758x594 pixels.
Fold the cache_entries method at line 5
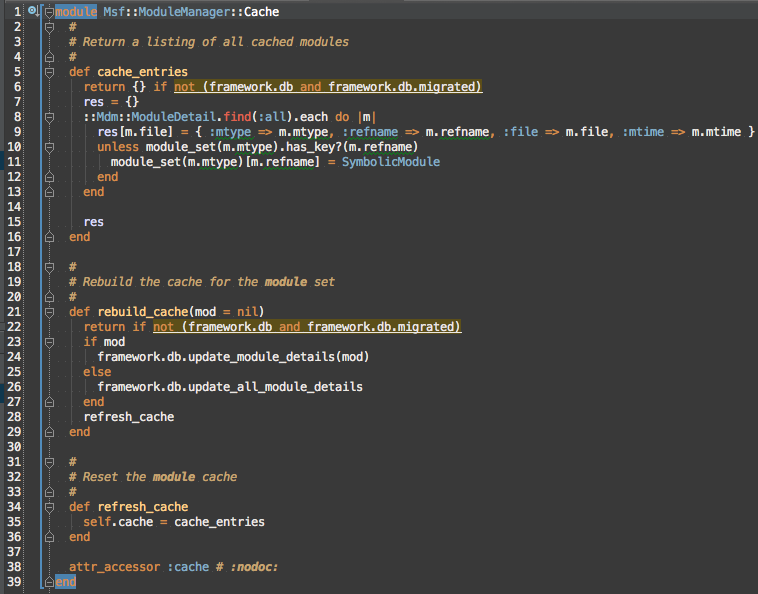coord(49,72)
